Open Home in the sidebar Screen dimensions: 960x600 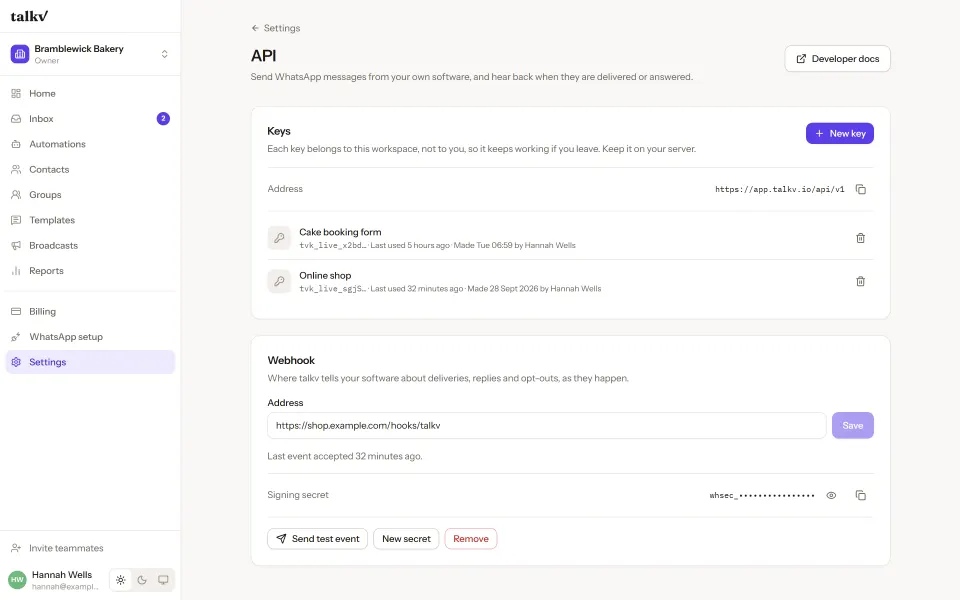coord(90,94)
